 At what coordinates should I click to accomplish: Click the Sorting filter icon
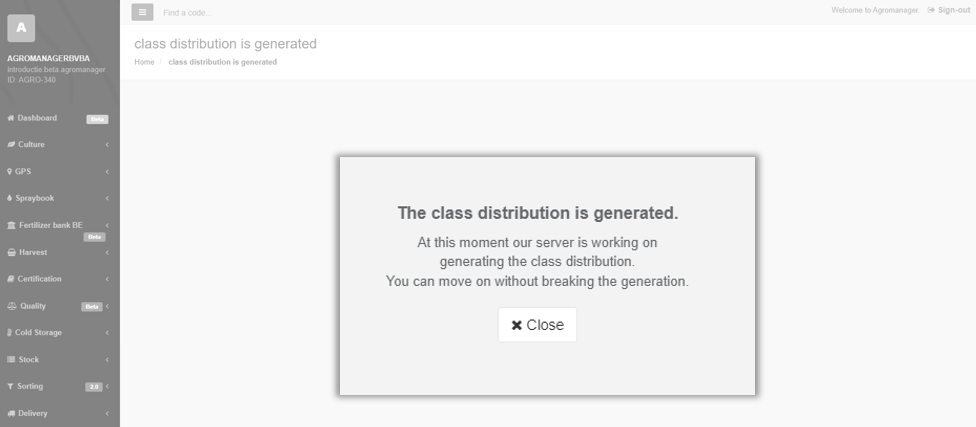(10, 387)
